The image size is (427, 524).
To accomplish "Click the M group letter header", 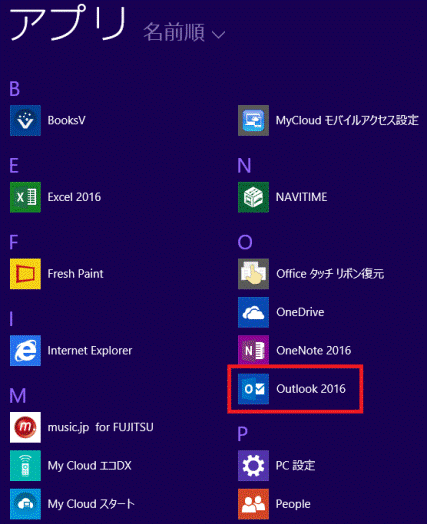I will 18,396.
